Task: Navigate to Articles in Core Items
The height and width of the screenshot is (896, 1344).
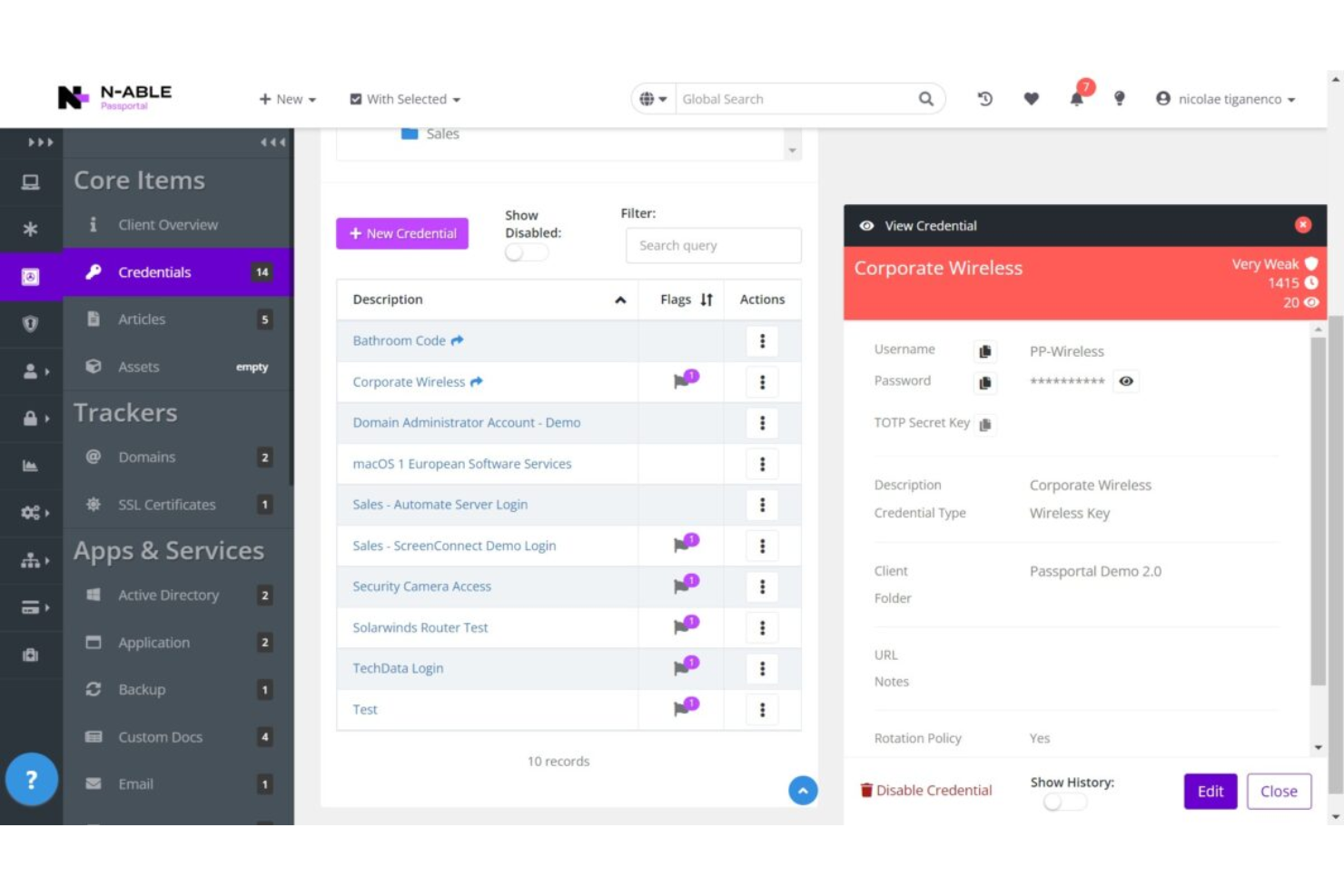Action: [142, 319]
